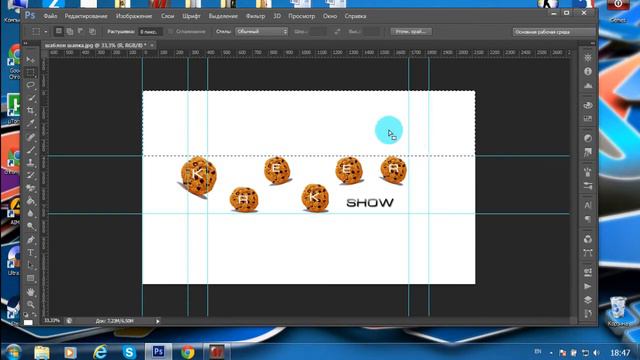Select the Dodge tool
The width and height of the screenshot is (640, 360).
click(x=31, y=226)
